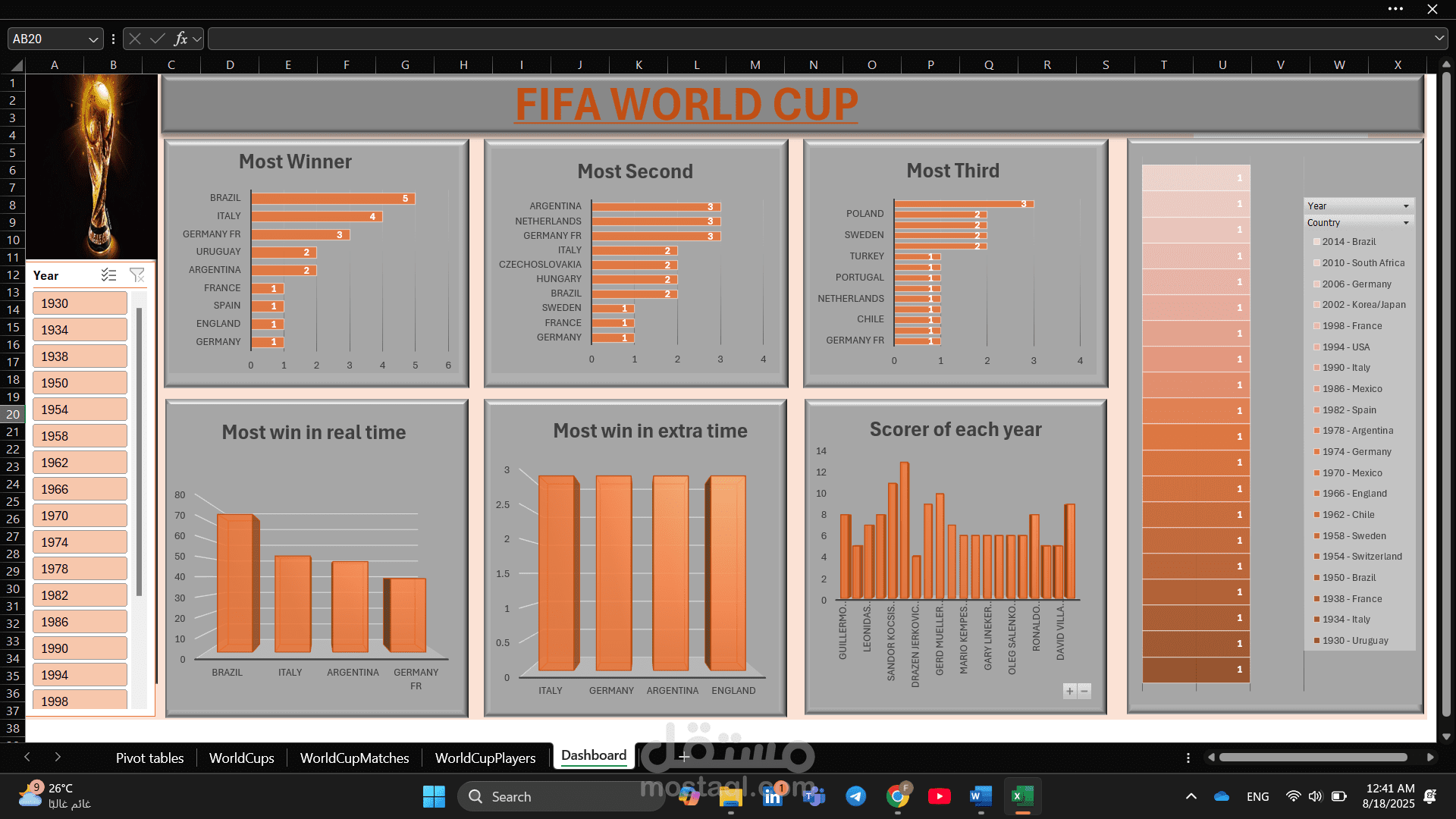Confirm entry with the formula bar checkmark
This screenshot has width=1456, height=819.
[x=157, y=38]
